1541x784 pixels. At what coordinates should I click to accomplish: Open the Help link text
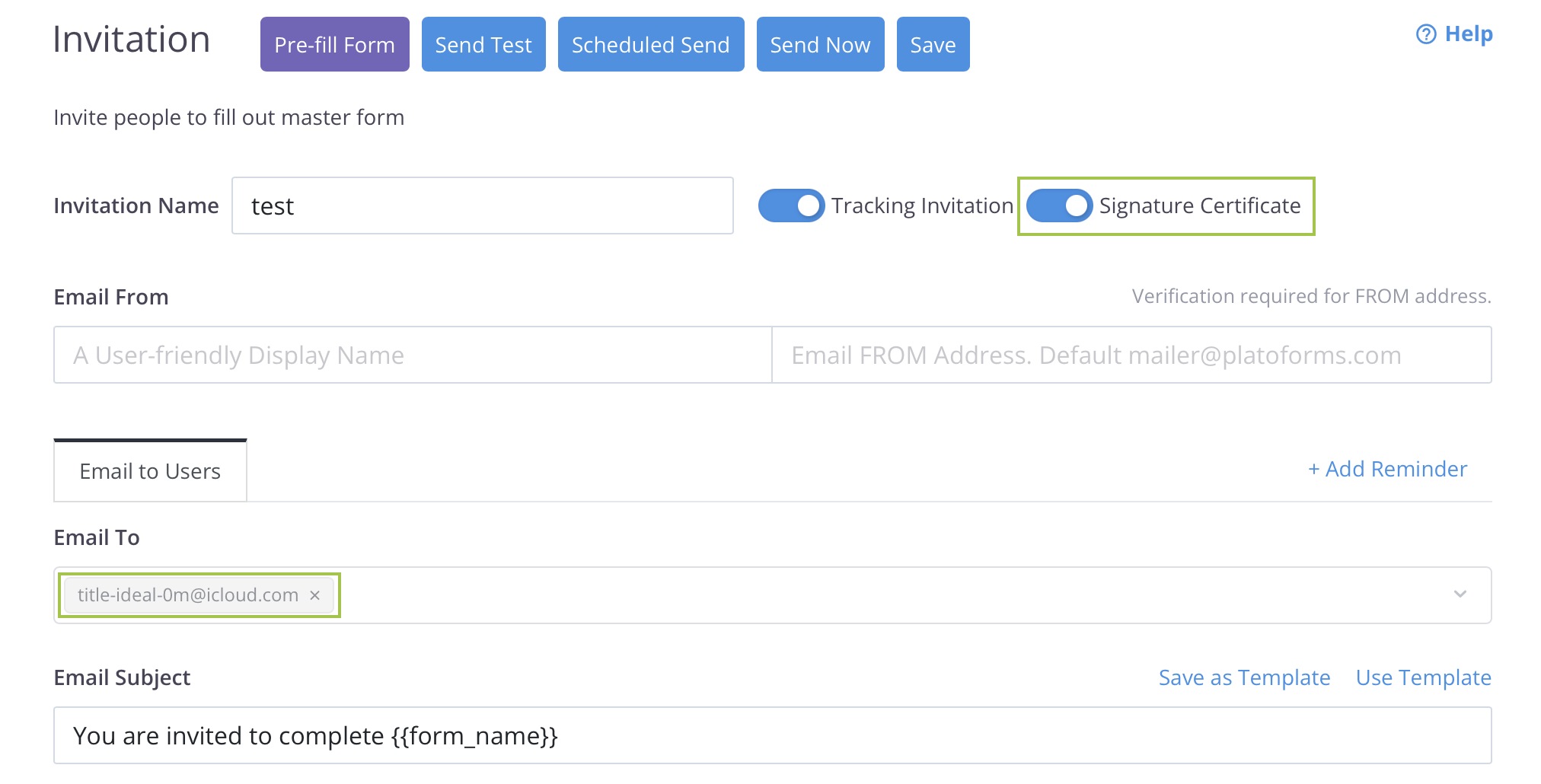[1469, 34]
